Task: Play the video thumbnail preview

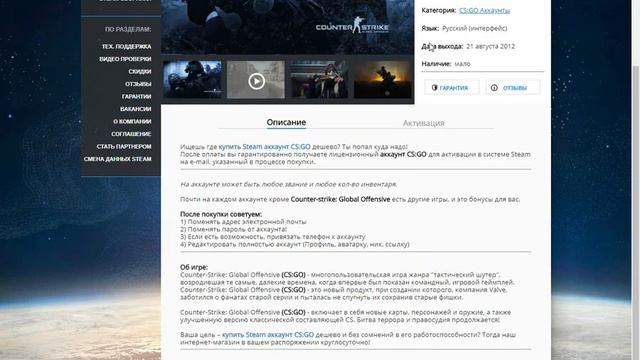Action: (256, 80)
